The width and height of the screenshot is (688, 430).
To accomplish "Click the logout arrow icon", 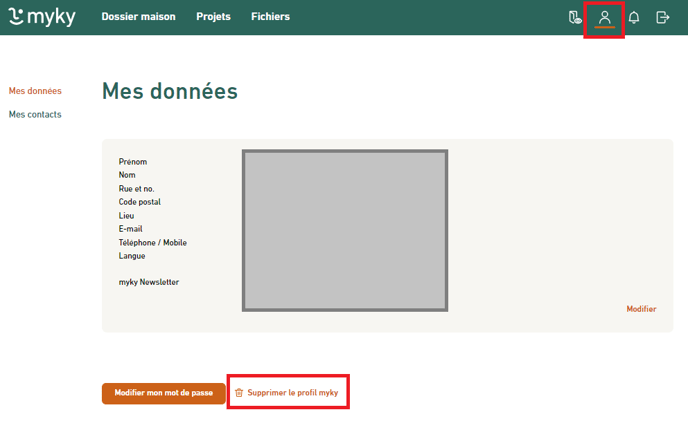I will pyautogui.click(x=662, y=18).
